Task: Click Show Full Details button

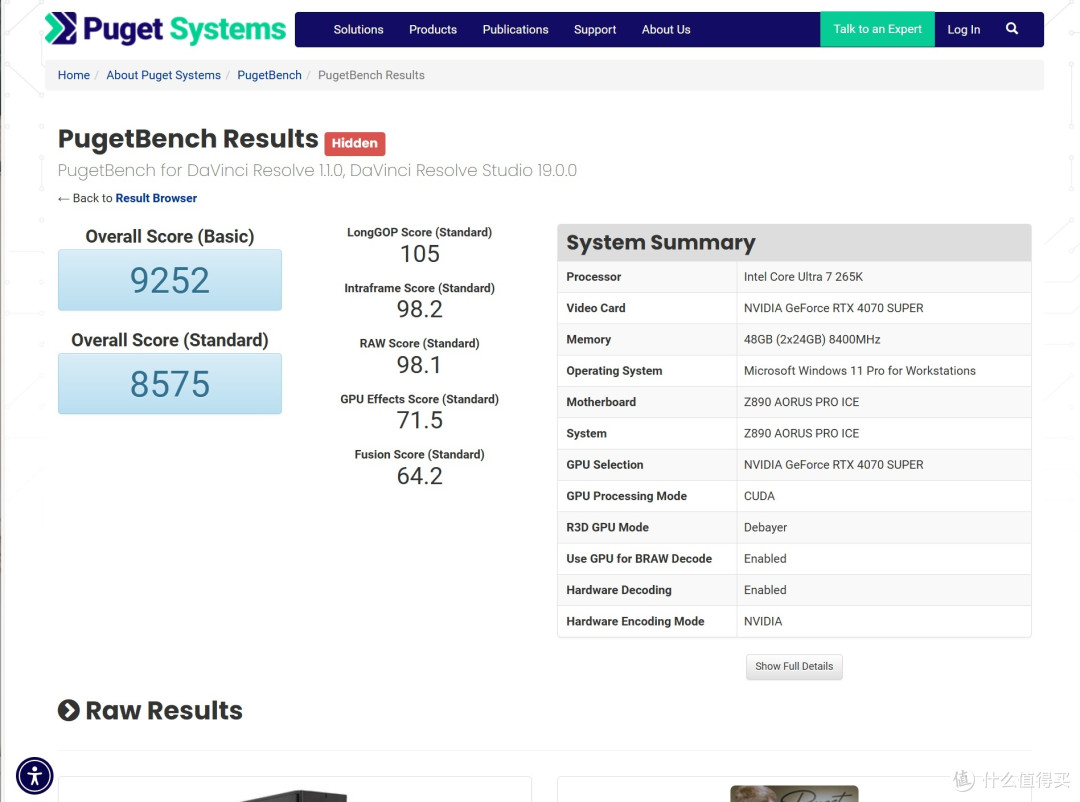Action: (x=793, y=666)
